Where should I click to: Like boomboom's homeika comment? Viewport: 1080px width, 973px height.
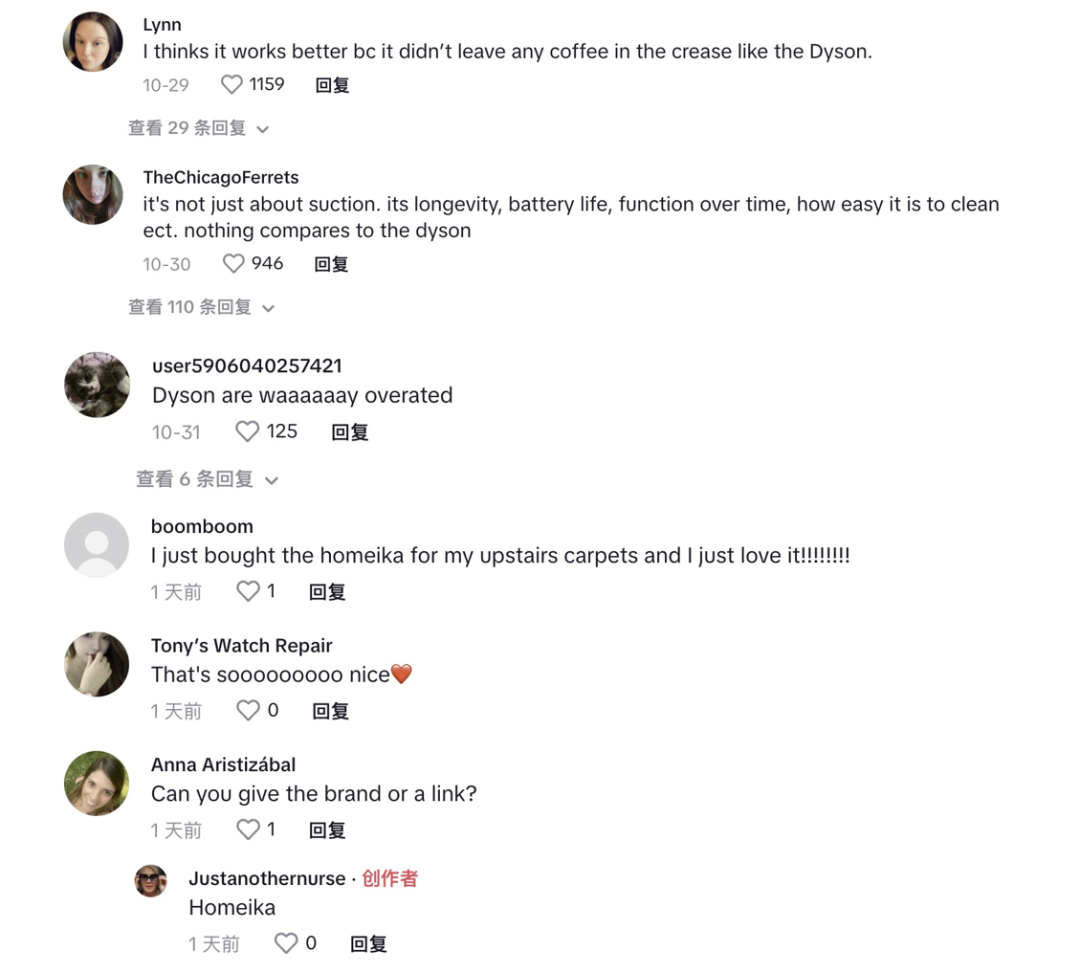(248, 592)
